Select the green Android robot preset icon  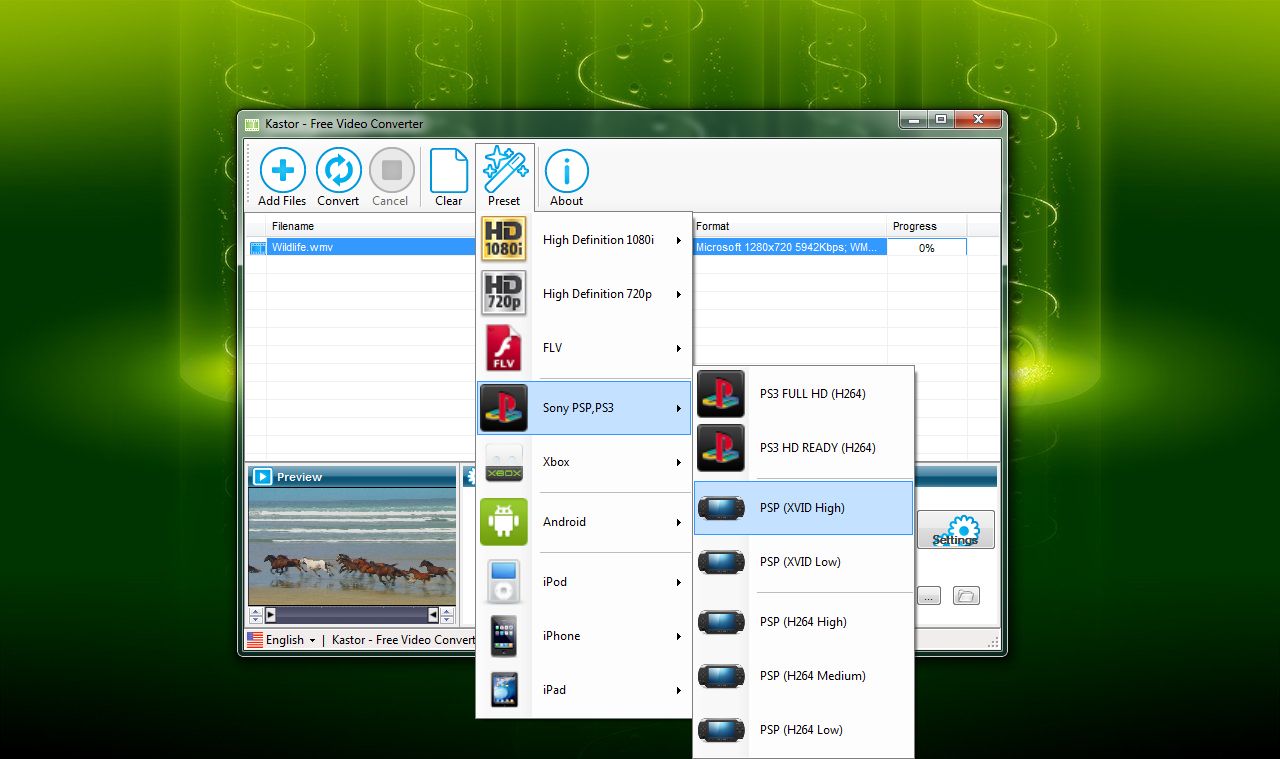[x=503, y=522]
